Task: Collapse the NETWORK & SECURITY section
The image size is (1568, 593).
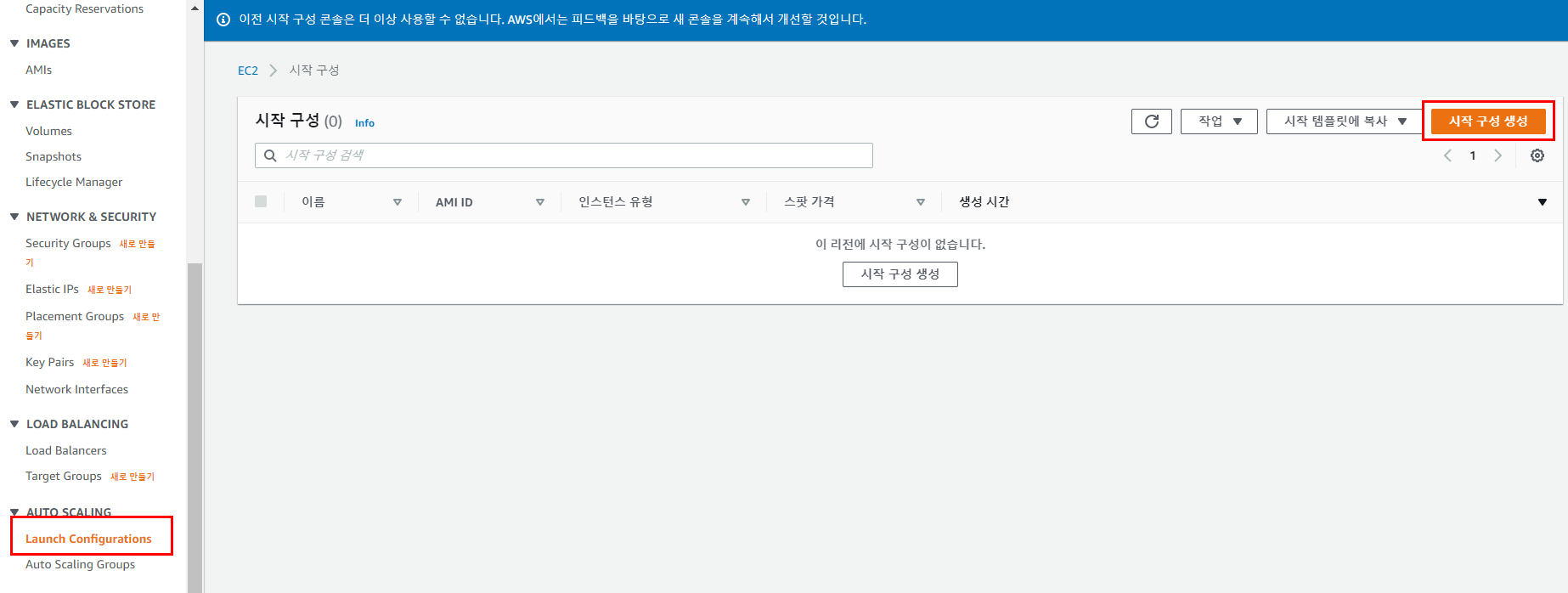Action: coord(14,217)
